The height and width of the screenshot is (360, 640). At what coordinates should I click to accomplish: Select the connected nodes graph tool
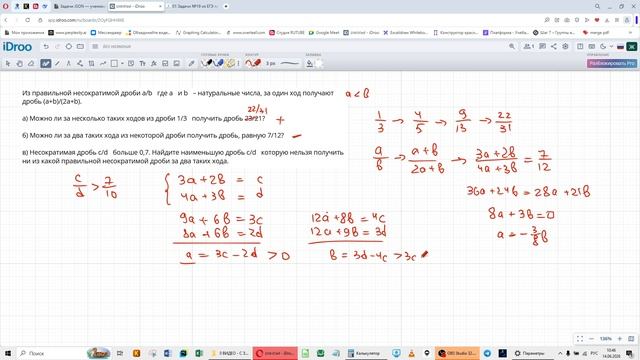pyautogui.click(x=80, y=63)
